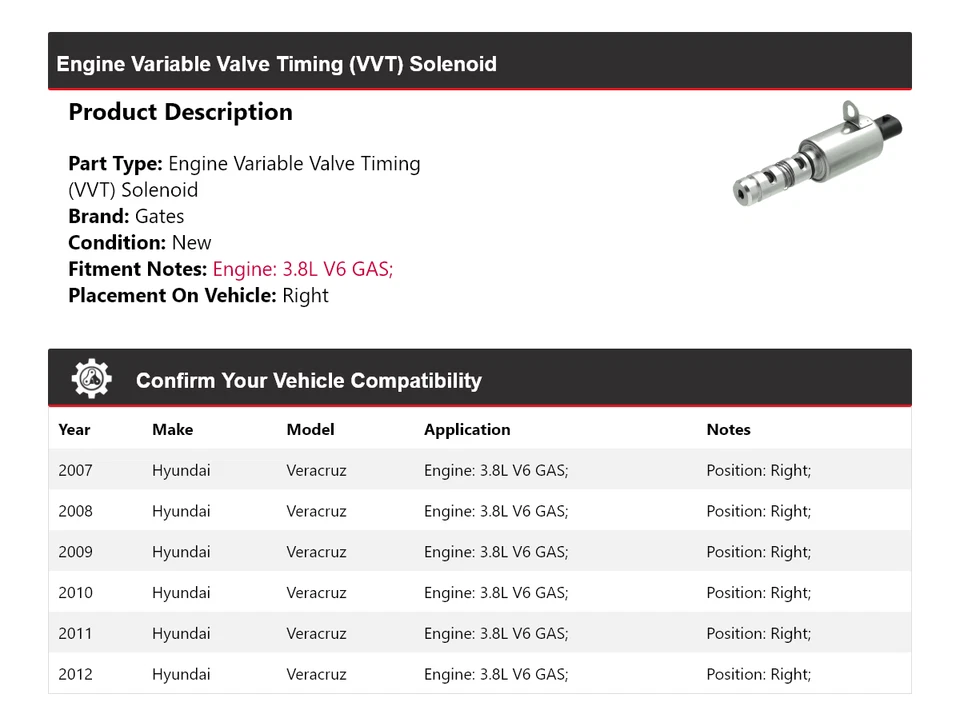Screen dimensions: 960x726
Task: Click the Placement On Vehicle: Right line
Action: [x=198, y=295]
